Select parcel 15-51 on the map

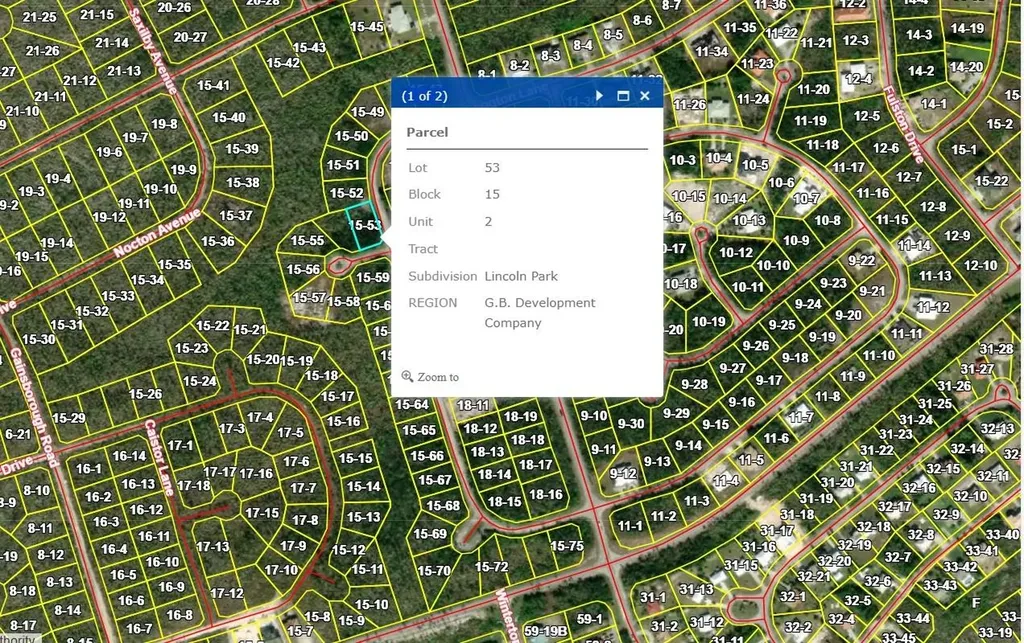[x=343, y=165]
